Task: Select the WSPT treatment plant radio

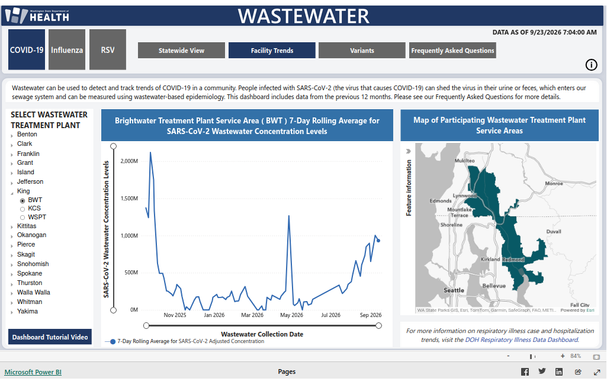Action: [x=22, y=217]
